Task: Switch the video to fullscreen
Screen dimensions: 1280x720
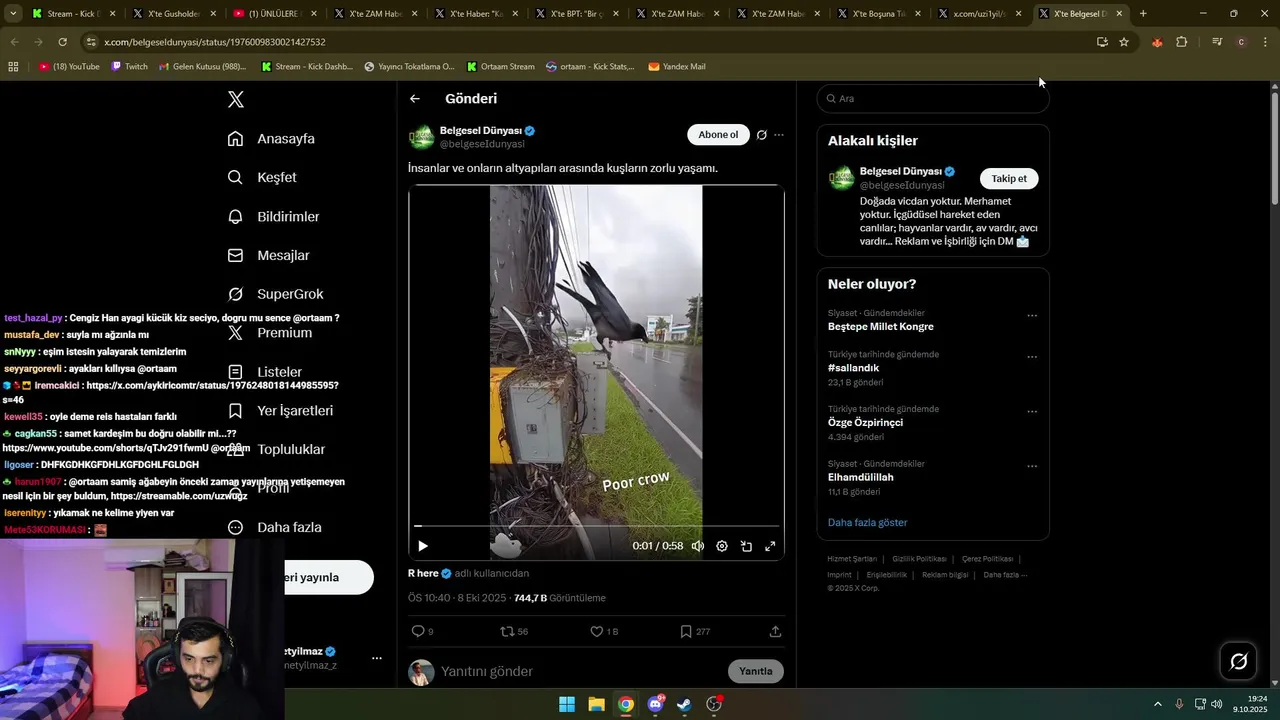Action: [x=770, y=546]
